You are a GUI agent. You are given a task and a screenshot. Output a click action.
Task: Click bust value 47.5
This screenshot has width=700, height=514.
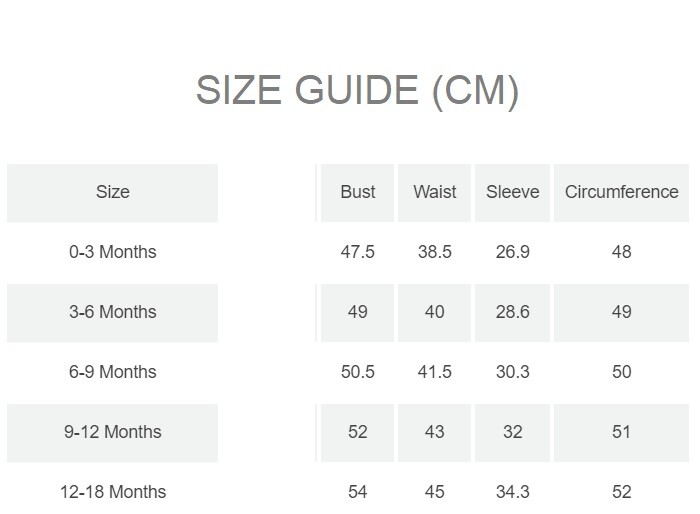(x=358, y=252)
